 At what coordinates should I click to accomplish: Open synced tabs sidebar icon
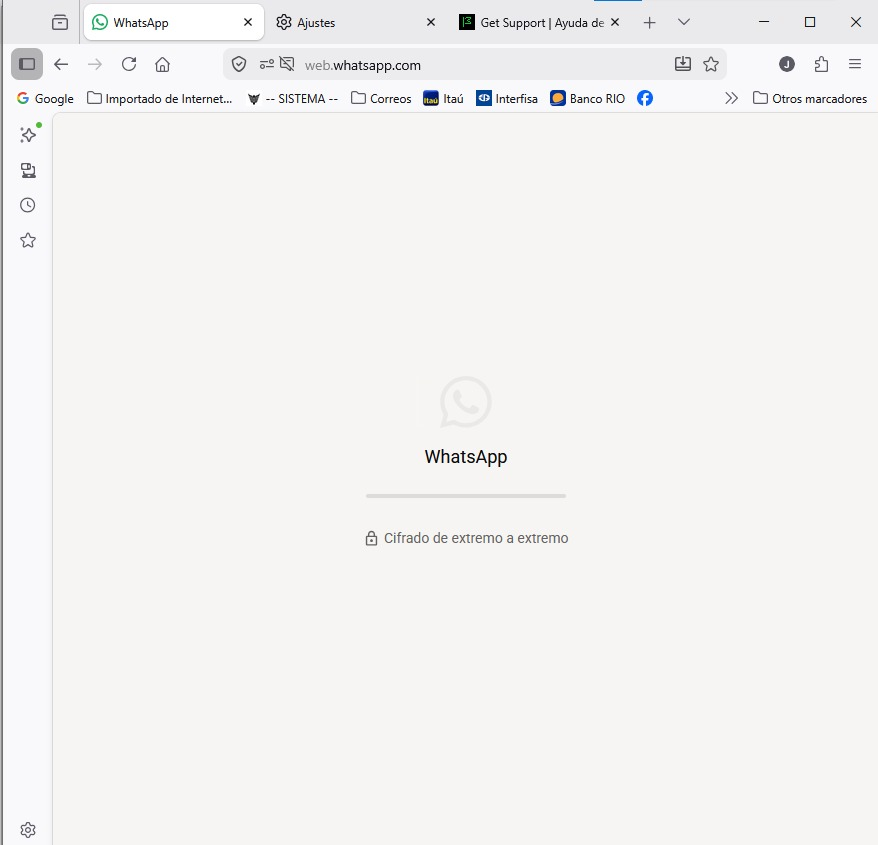point(28,170)
